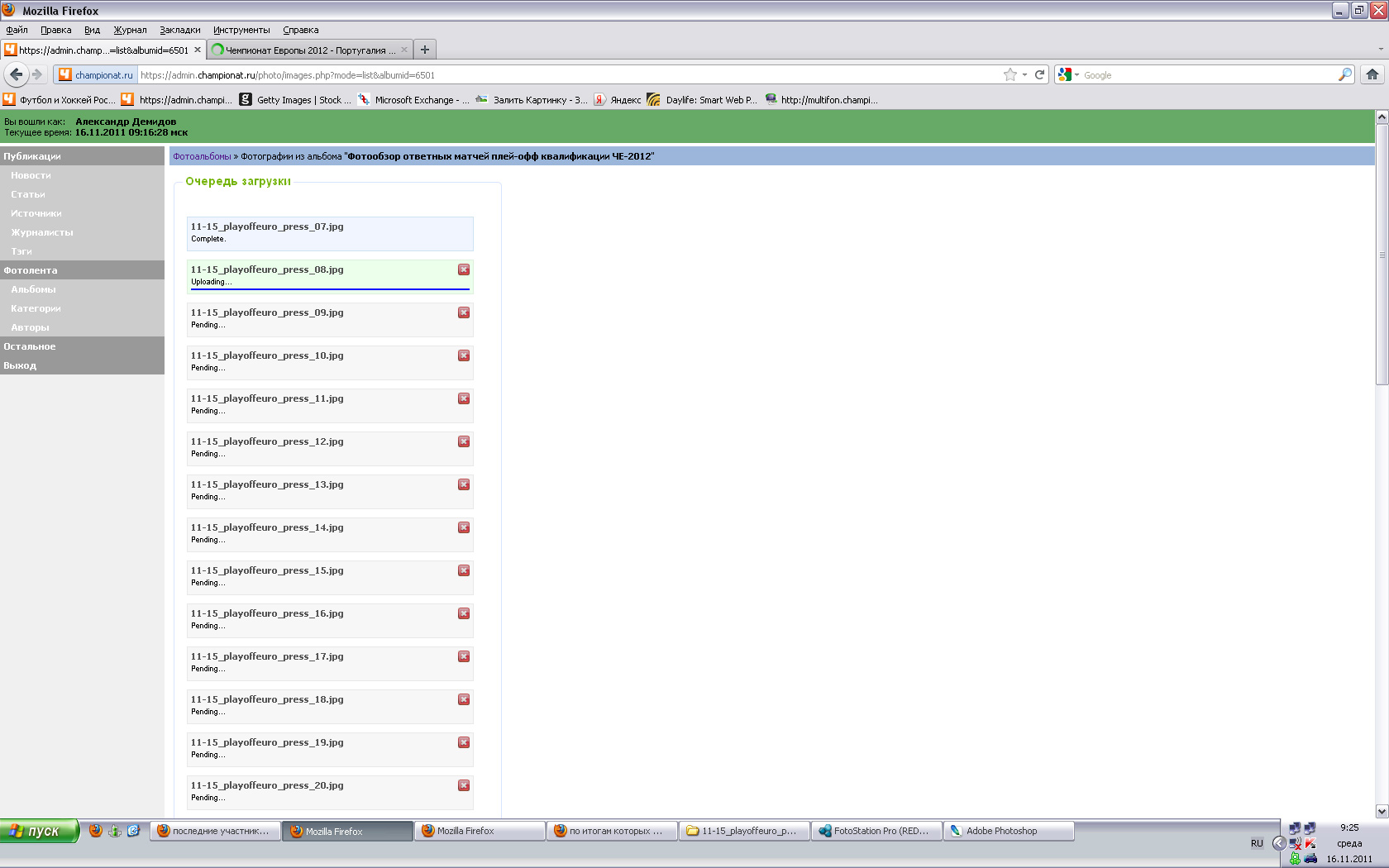Click the Google search input field
The width and height of the screenshot is (1389, 868).
tap(1209, 74)
